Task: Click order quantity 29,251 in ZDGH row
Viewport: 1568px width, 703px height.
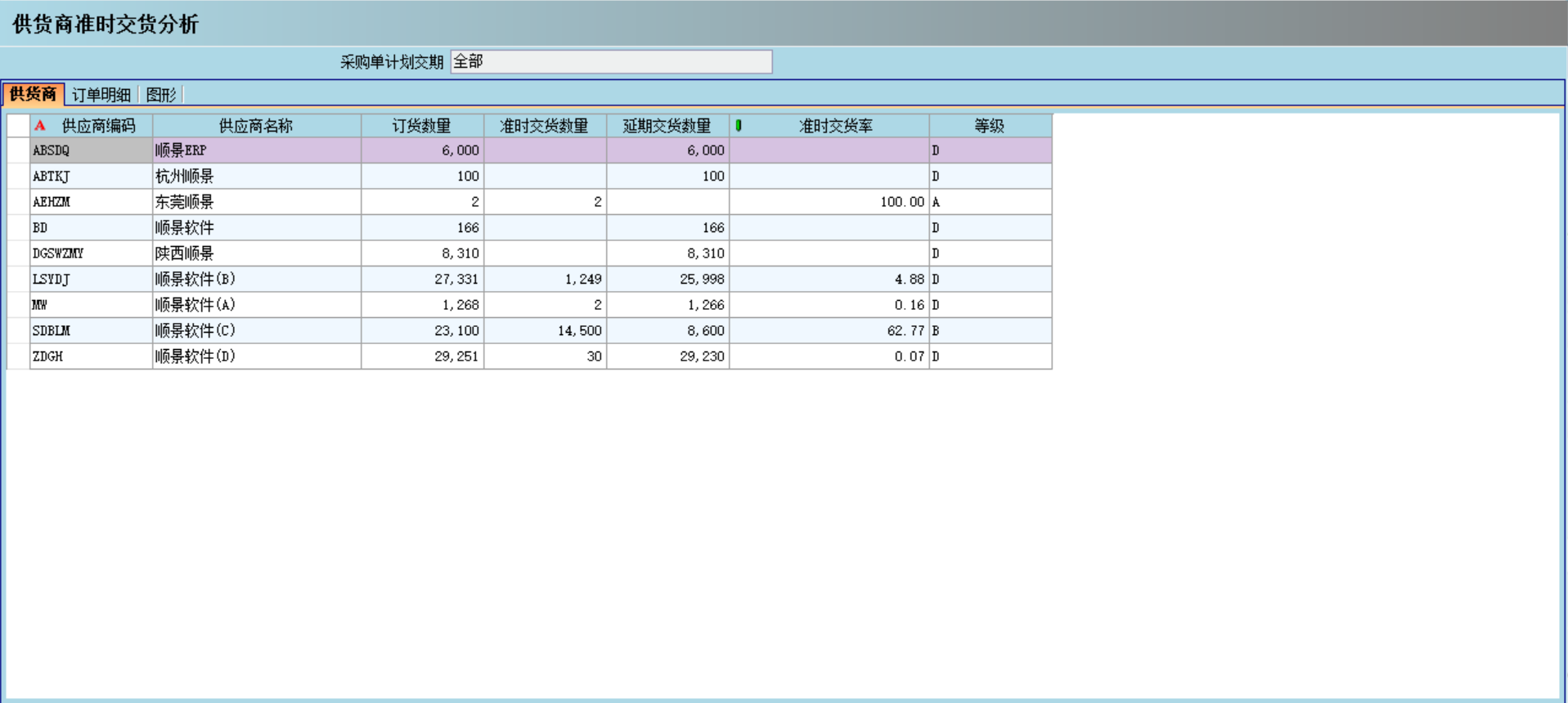Action: point(422,356)
